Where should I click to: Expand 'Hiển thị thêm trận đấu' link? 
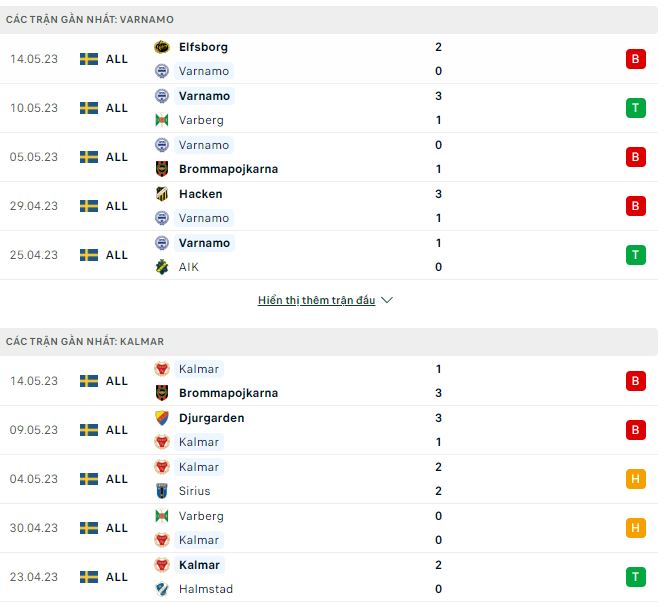point(316,300)
